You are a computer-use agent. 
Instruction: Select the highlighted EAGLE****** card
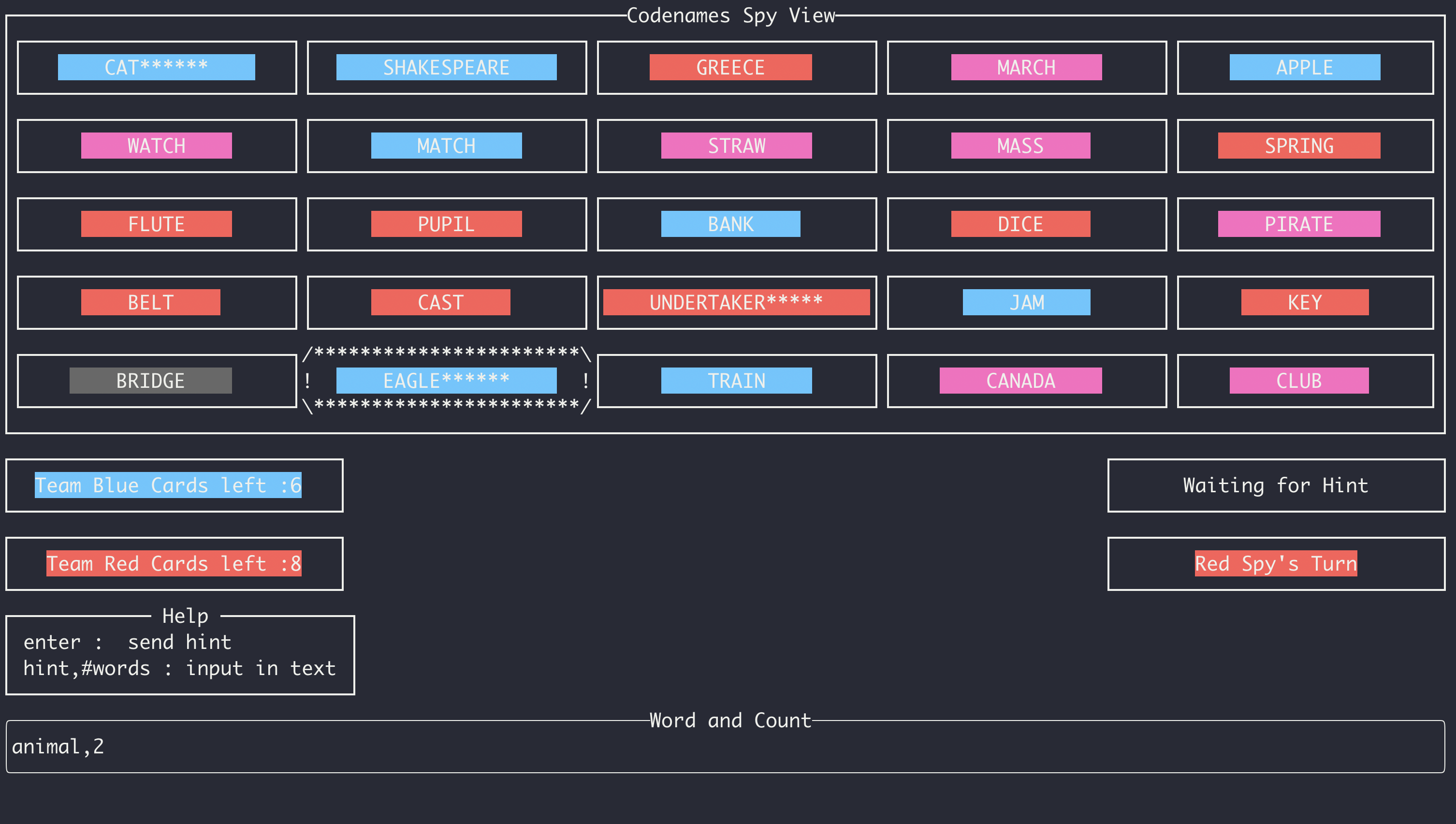[x=447, y=381]
